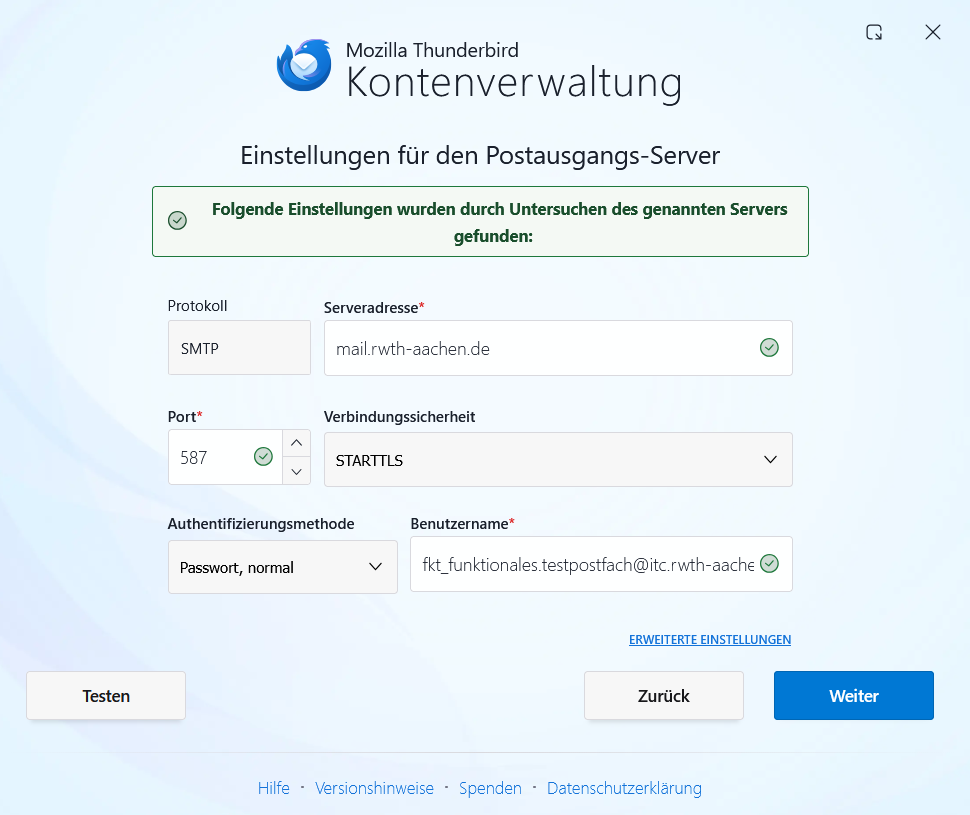Click the Port number input field
Image resolution: width=970 pixels, height=815 pixels.
tap(225, 457)
